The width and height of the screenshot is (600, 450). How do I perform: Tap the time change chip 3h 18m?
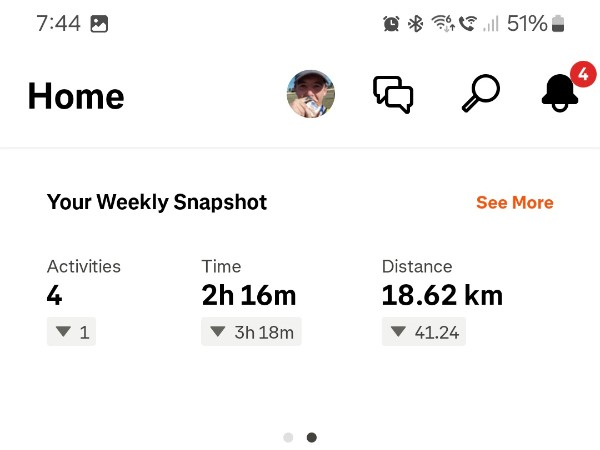[251, 332]
